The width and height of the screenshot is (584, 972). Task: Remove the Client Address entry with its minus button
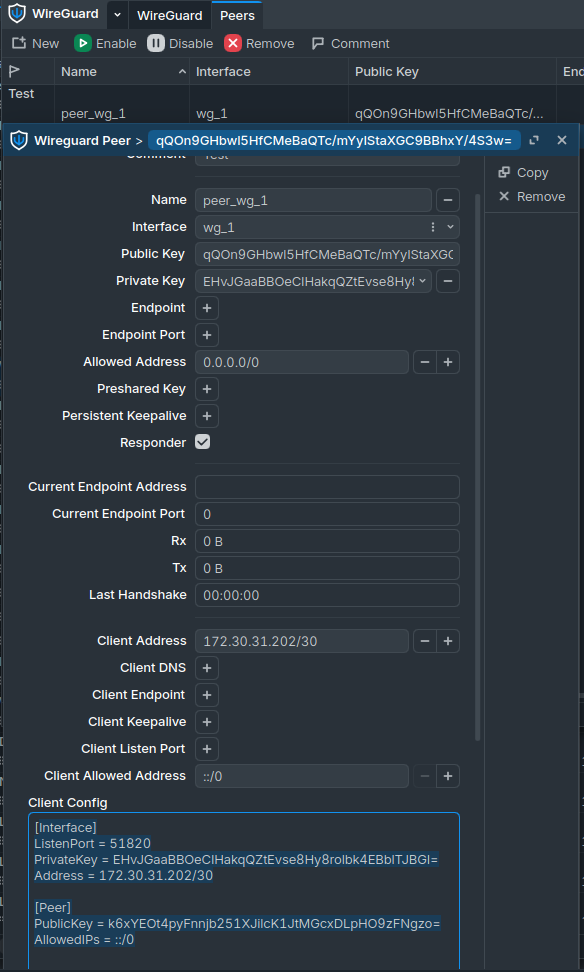click(x=425, y=641)
